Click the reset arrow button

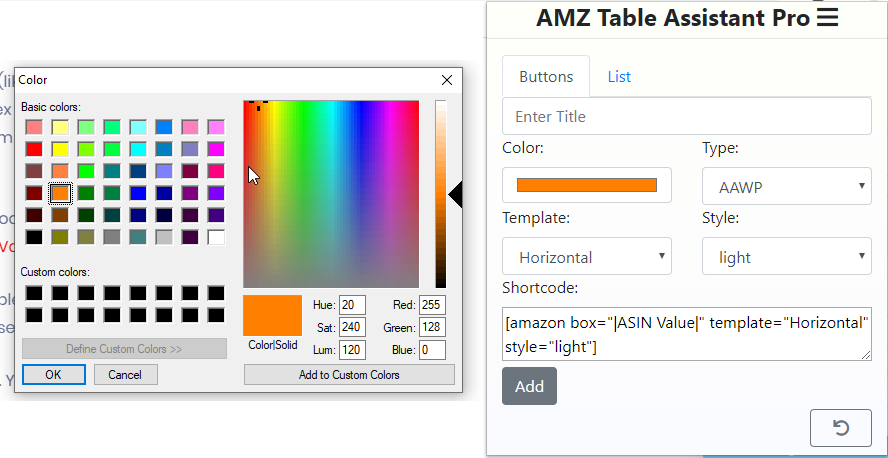pyautogui.click(x=841, y=428)
